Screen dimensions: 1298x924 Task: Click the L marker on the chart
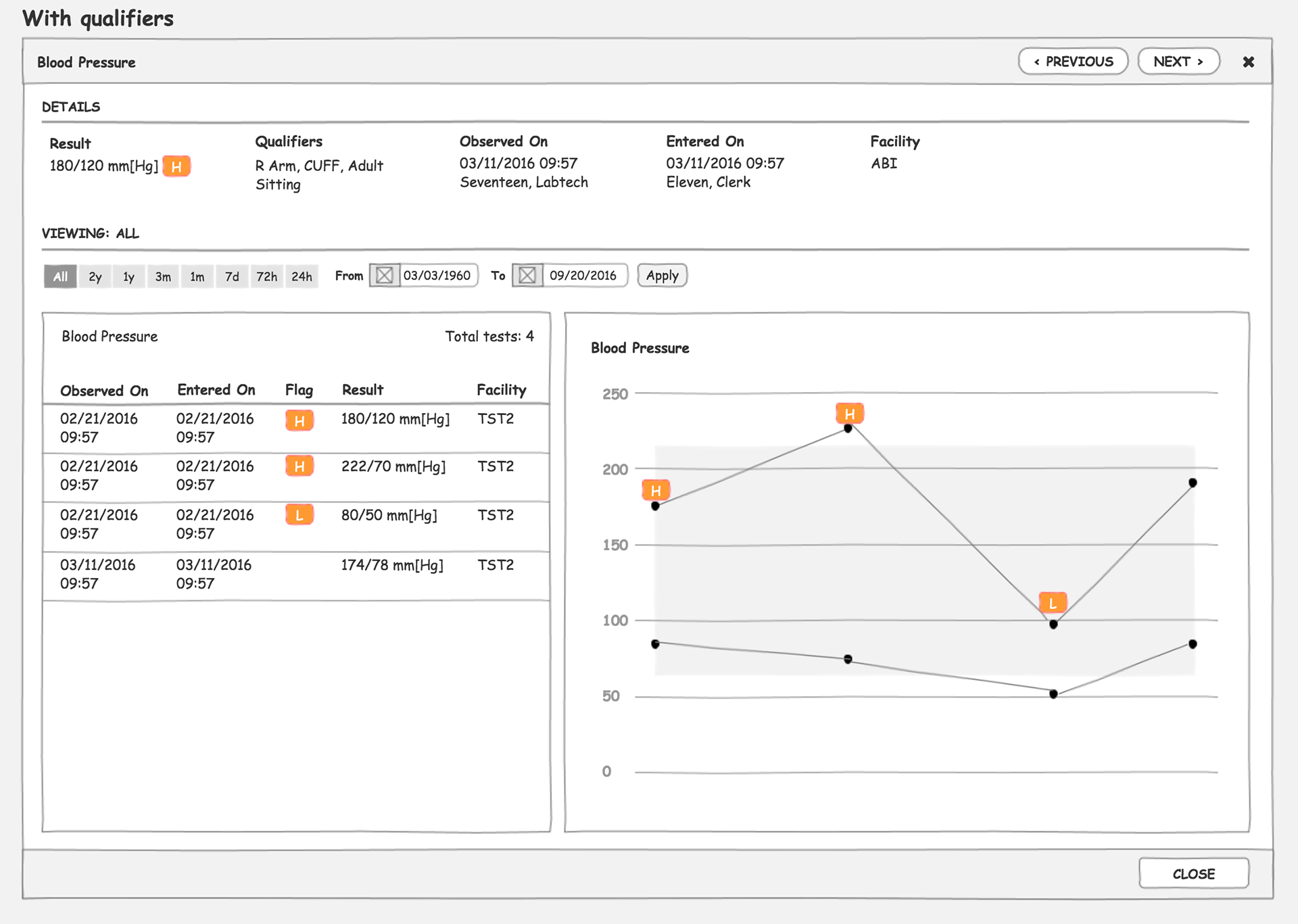pyautogui.click(x=1053, y=603)
